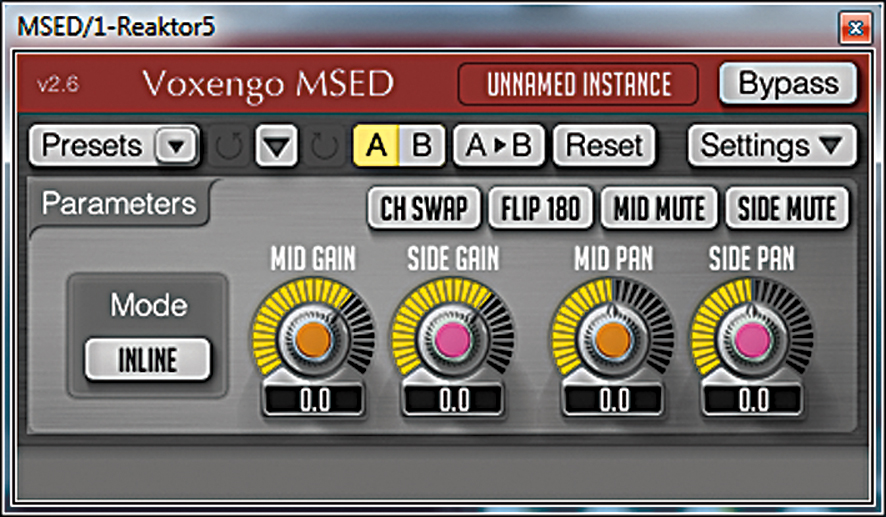The width and height of the screenshot is (886, 517).
Task: Click the Mid Gain 0.0 value field
Action: (x=314, y=400)
